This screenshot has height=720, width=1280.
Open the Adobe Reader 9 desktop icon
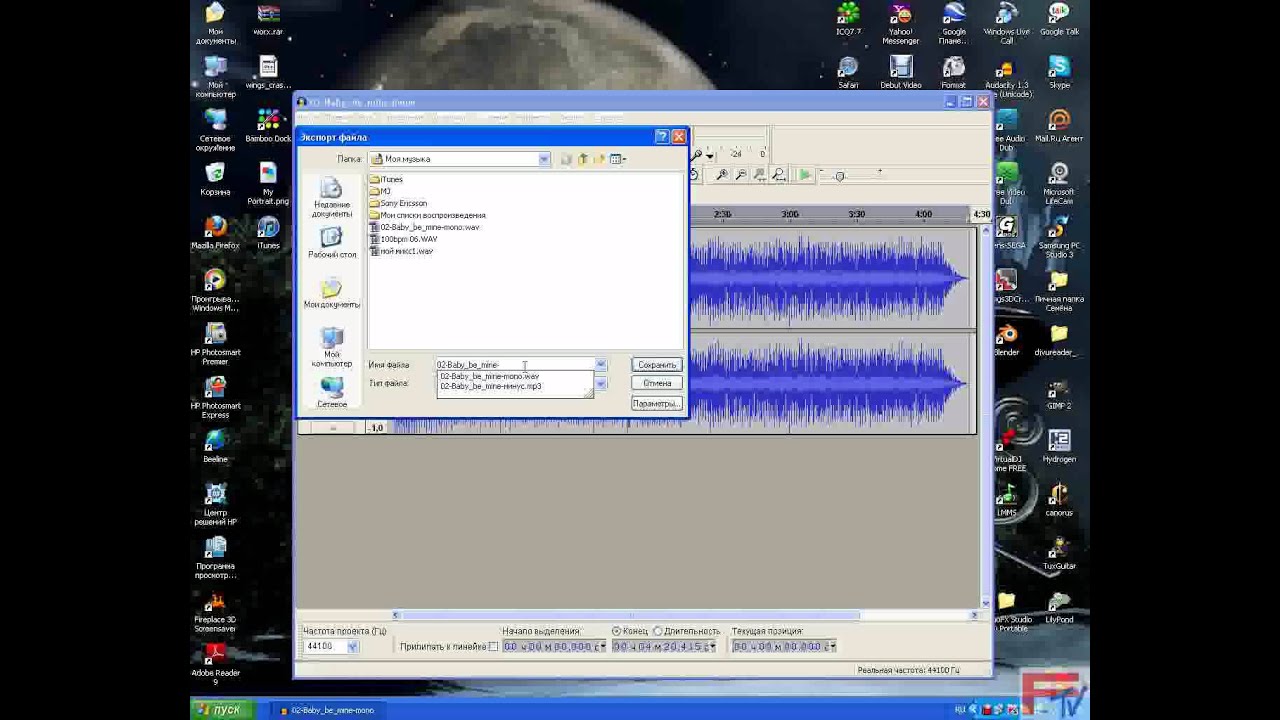(215, 664)
